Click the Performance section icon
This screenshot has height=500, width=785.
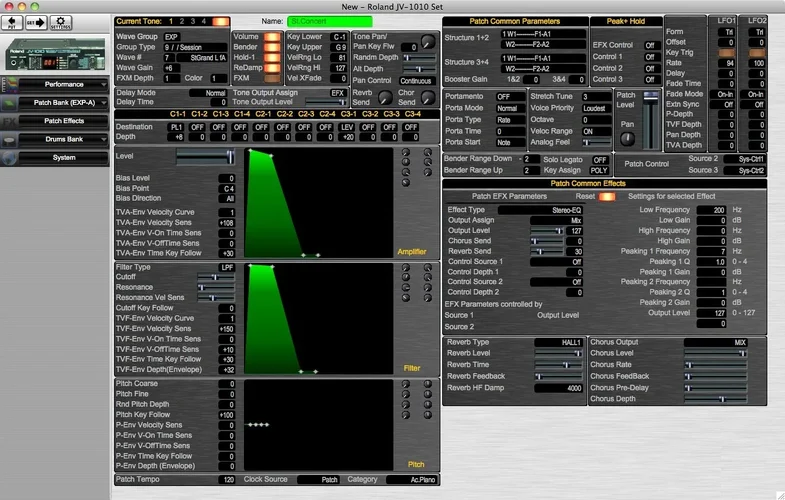pyautogui.click(x=10, y=85)
